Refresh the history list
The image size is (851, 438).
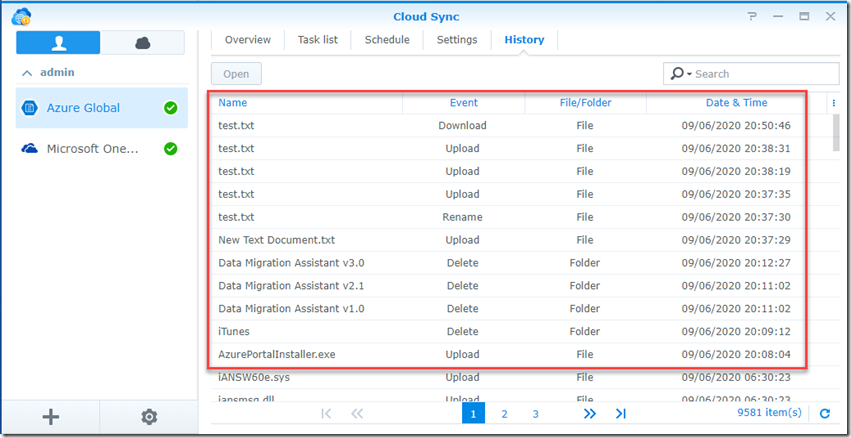click(x=825, y=414)
